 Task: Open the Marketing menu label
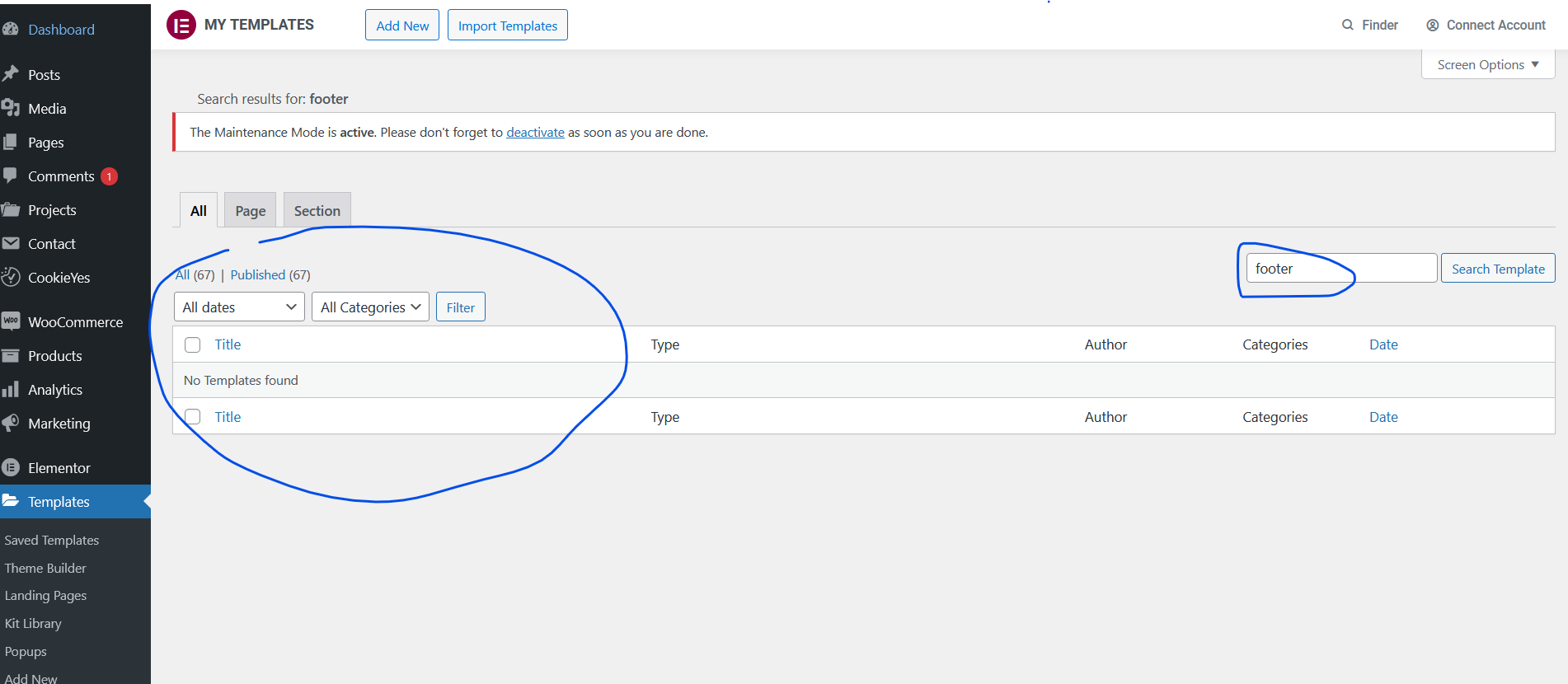coord(59,423)
